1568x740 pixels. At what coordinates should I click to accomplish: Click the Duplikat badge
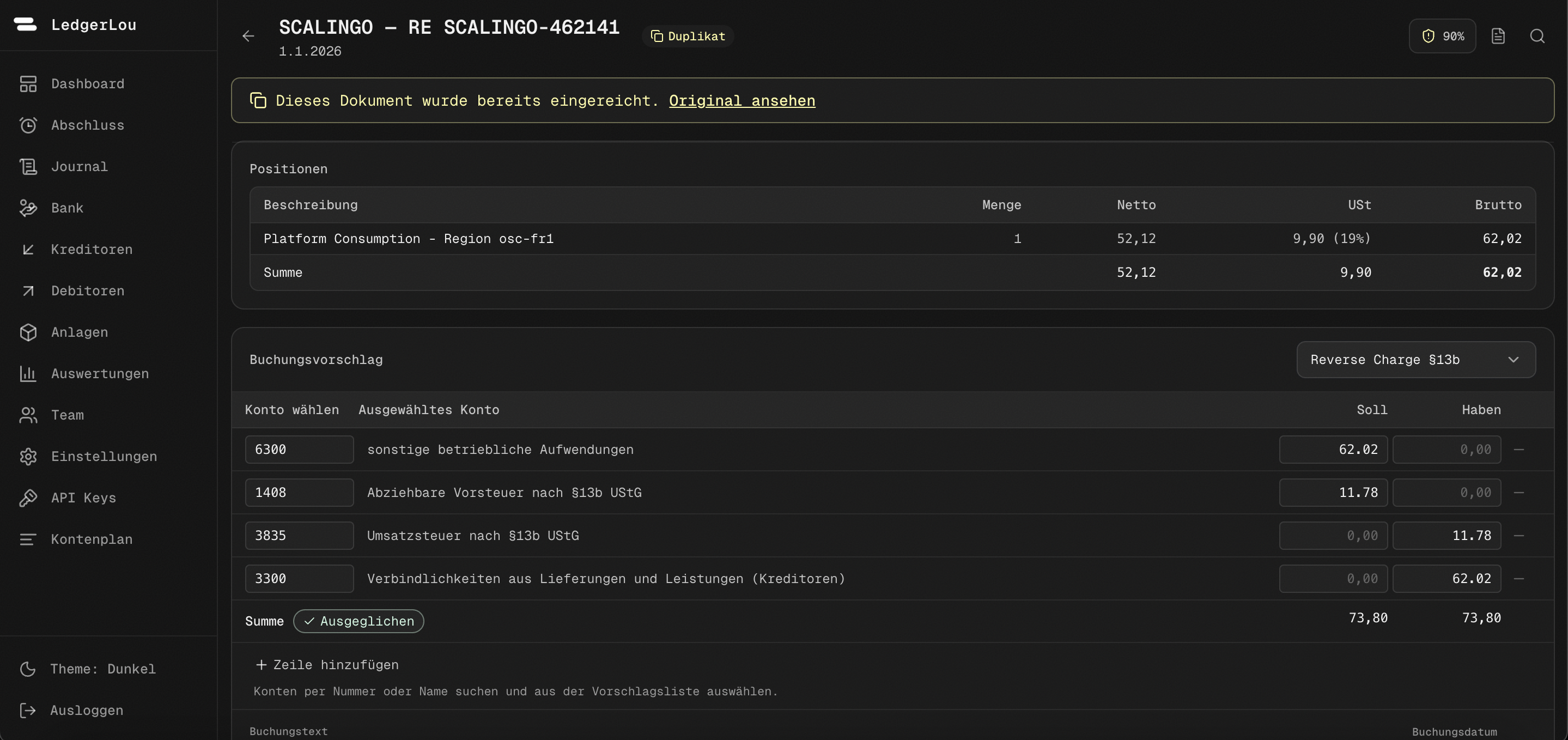point(688,36)
